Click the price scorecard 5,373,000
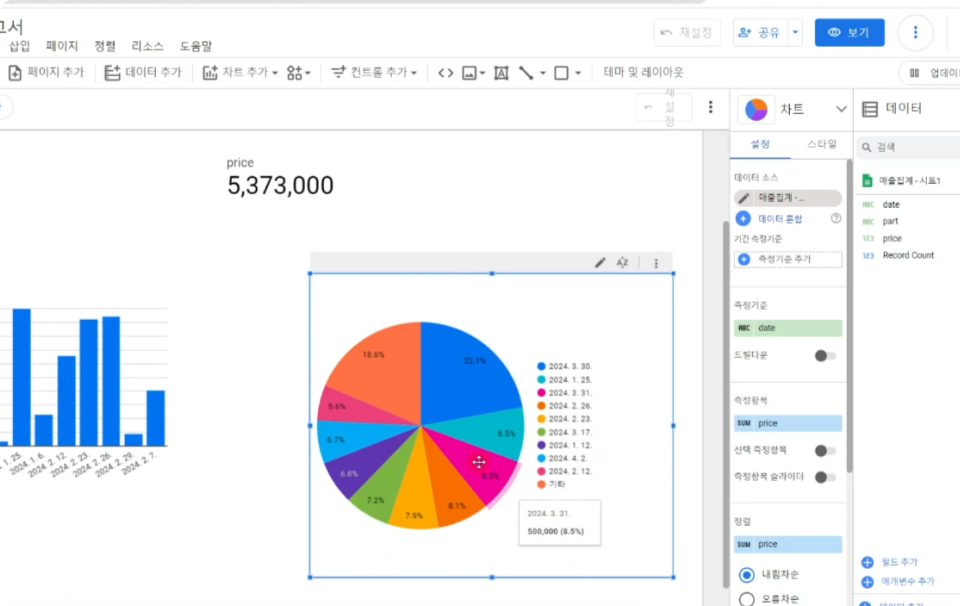Screen dimensions: 960x606 click(280, 185)
